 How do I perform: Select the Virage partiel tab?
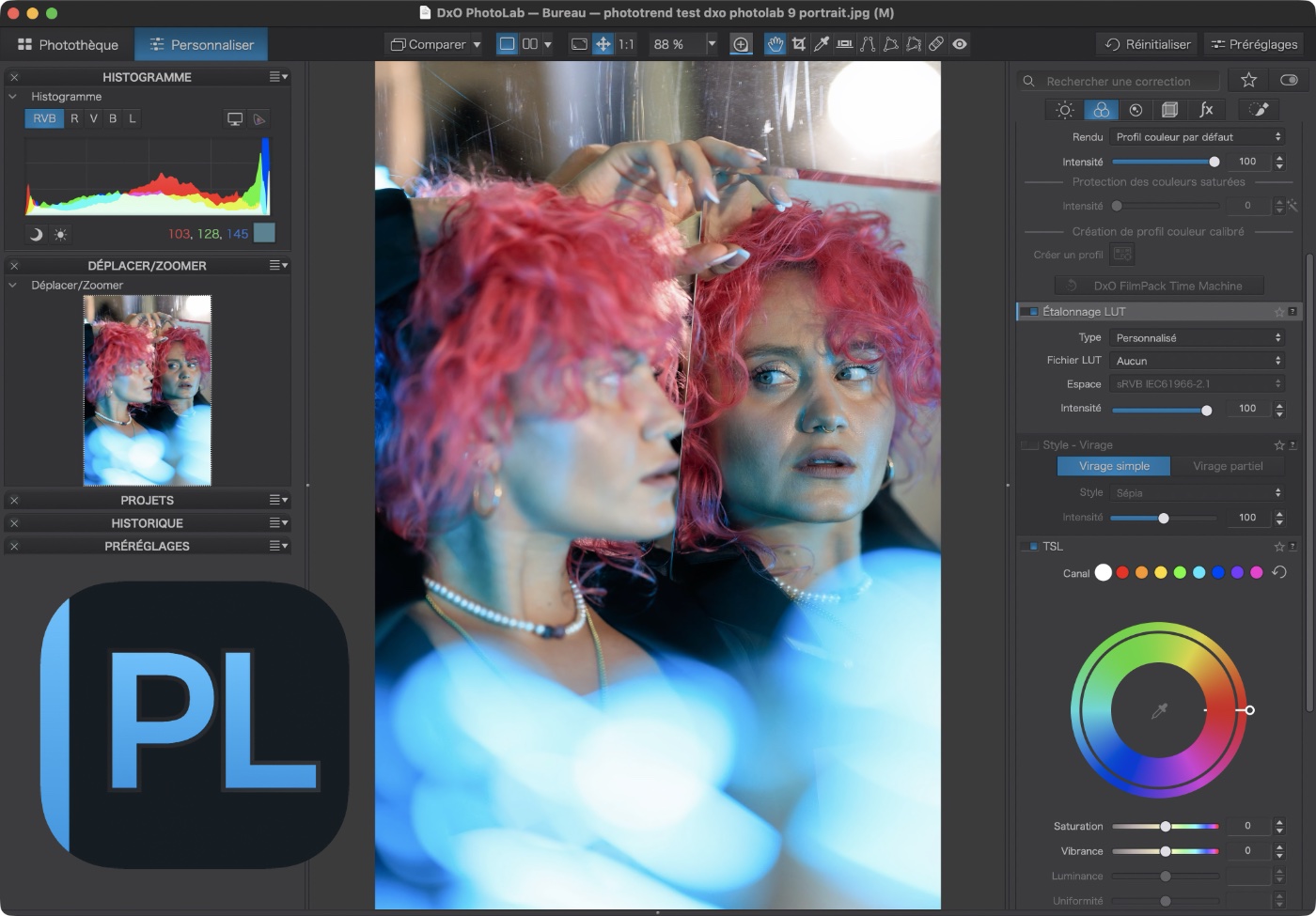[x=1228, y=466]
